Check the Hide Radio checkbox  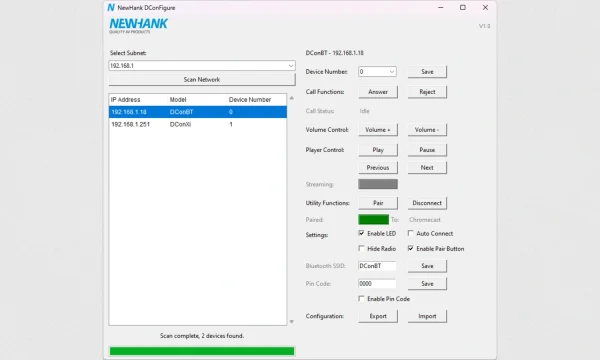click(361, 248)
